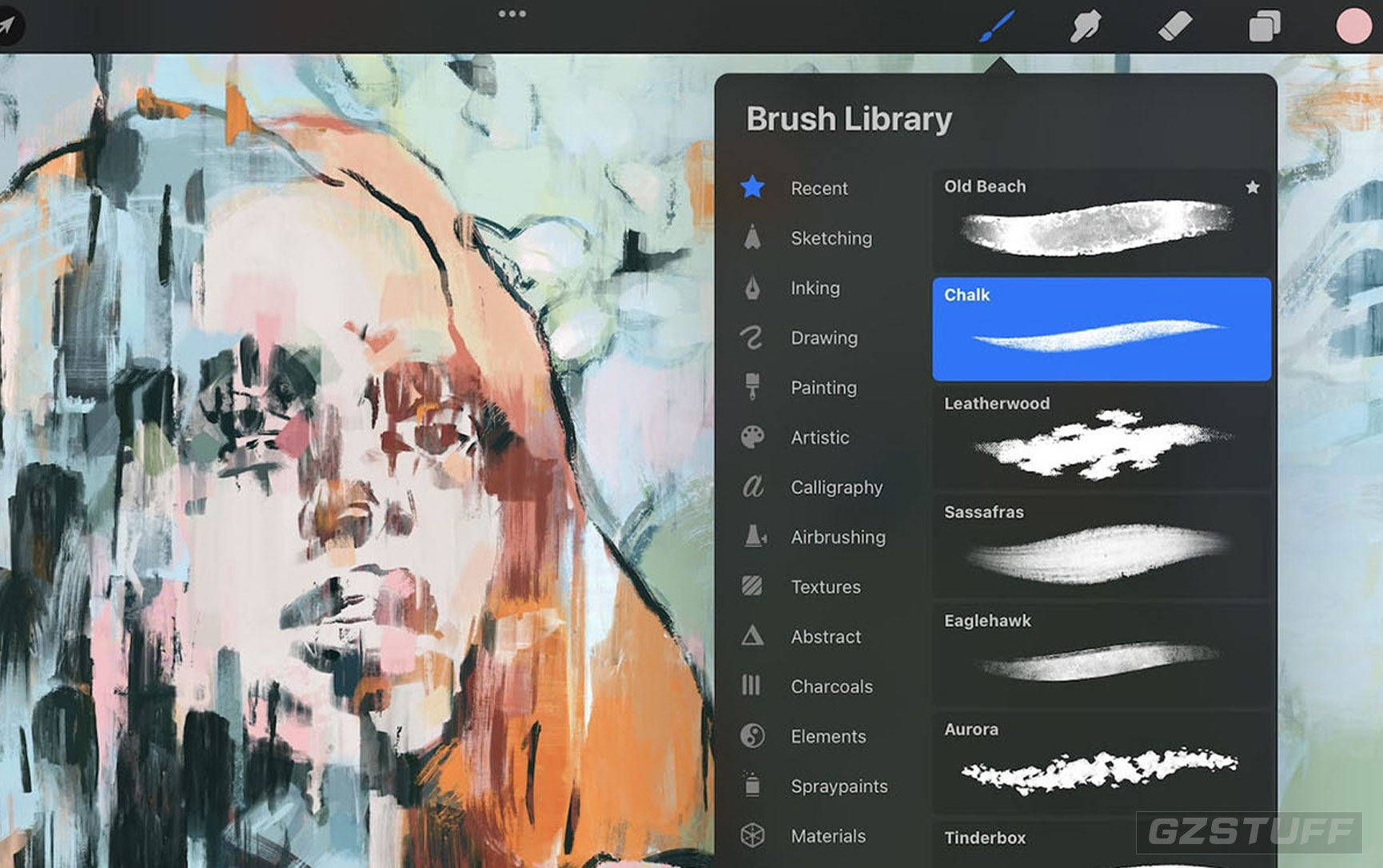Image resolution: width=1383 pixels, height=868 pixels.
Task: Click the Textures hatched icon
Action: pos(752,586)
